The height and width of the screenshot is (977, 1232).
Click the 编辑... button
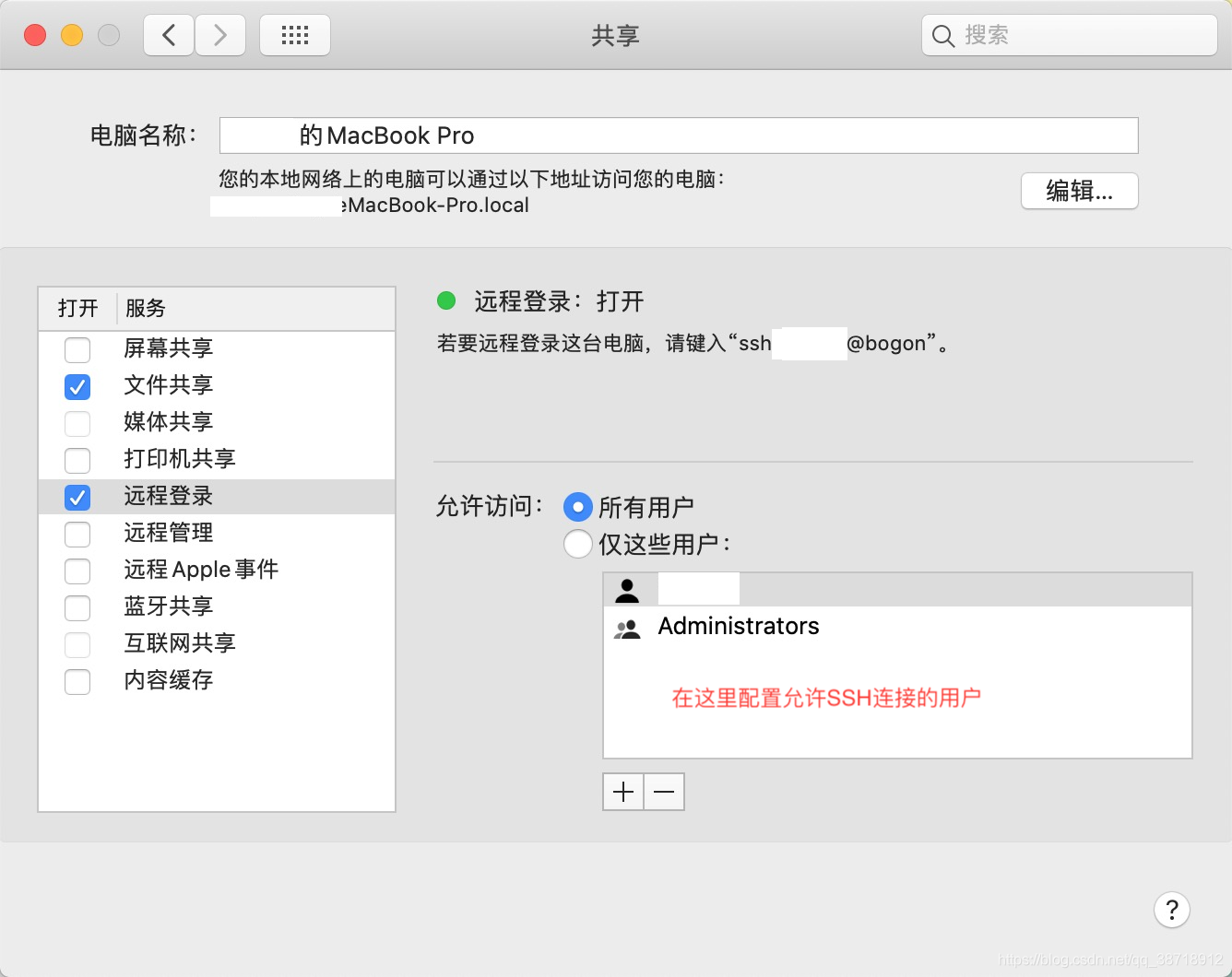[1080, 191]
